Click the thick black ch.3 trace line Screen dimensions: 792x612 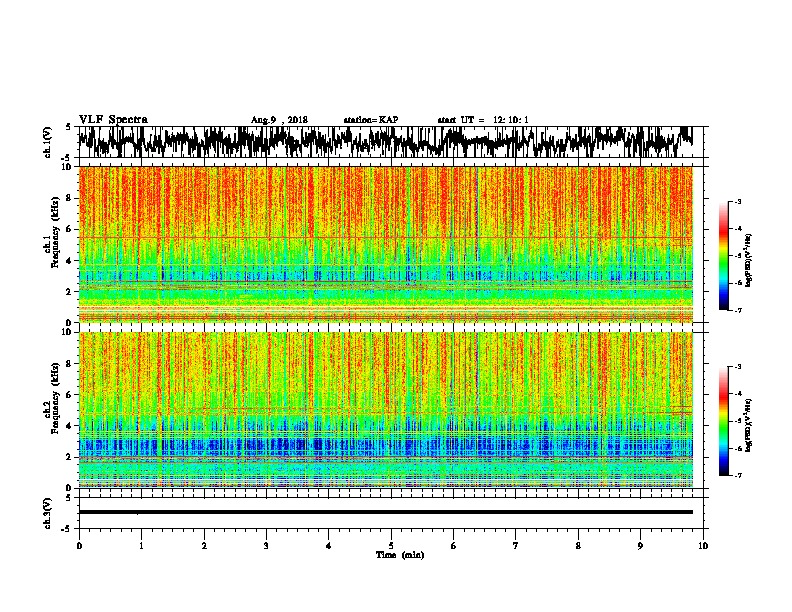pos(386,512)
